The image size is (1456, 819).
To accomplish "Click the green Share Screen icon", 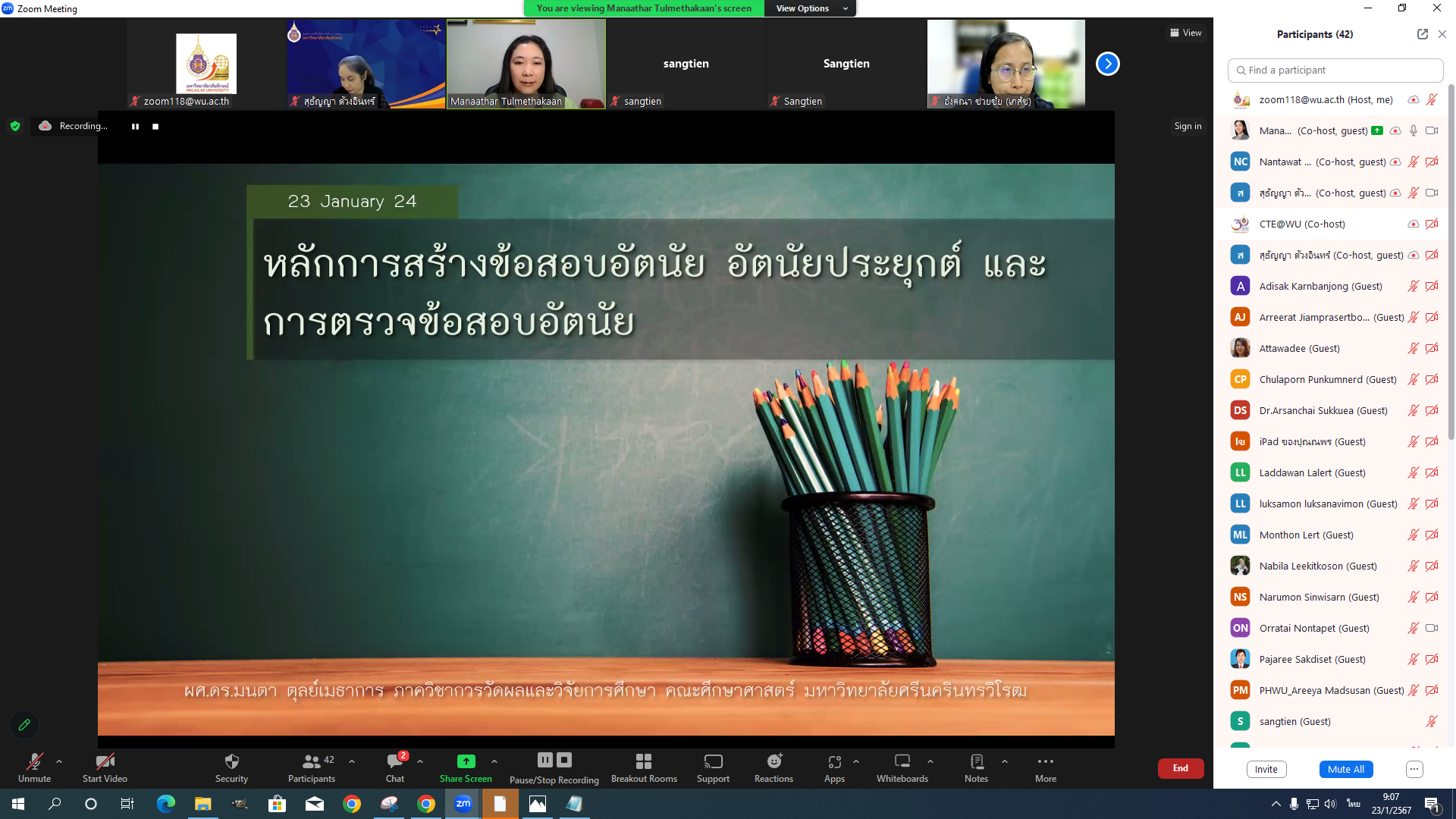I will pos(466,761).
